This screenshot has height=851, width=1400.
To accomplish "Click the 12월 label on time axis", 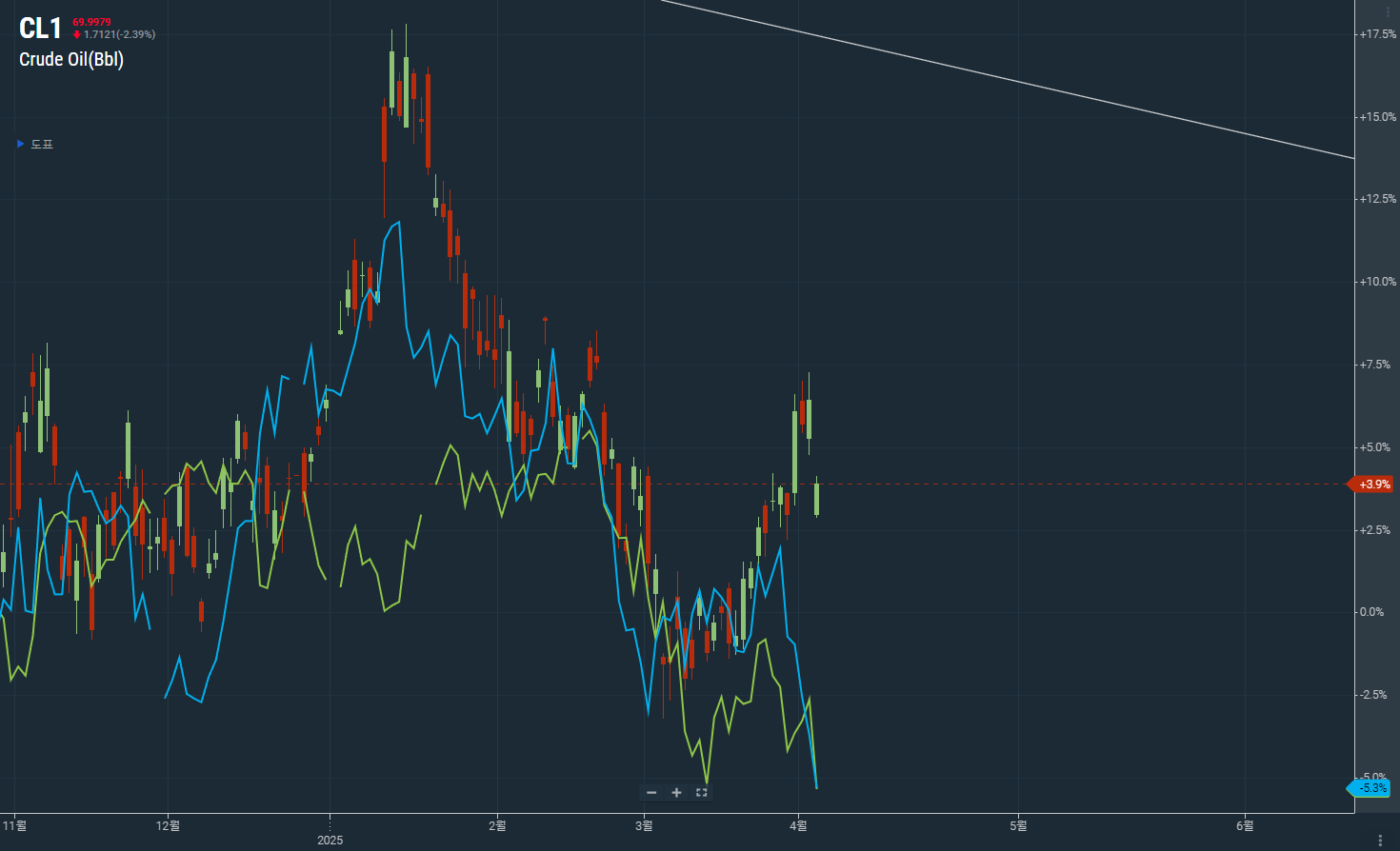I will 168,825.
